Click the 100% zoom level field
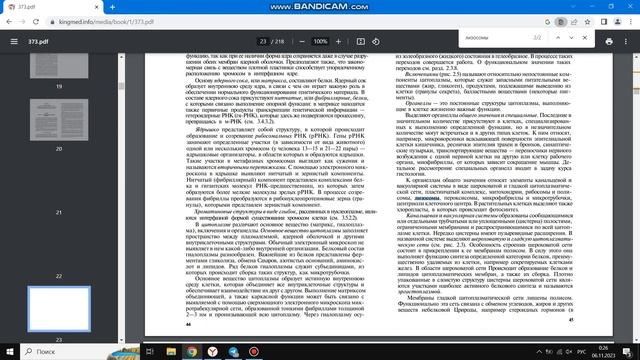This screenshot has width=640, height=360. pos(320,41)
